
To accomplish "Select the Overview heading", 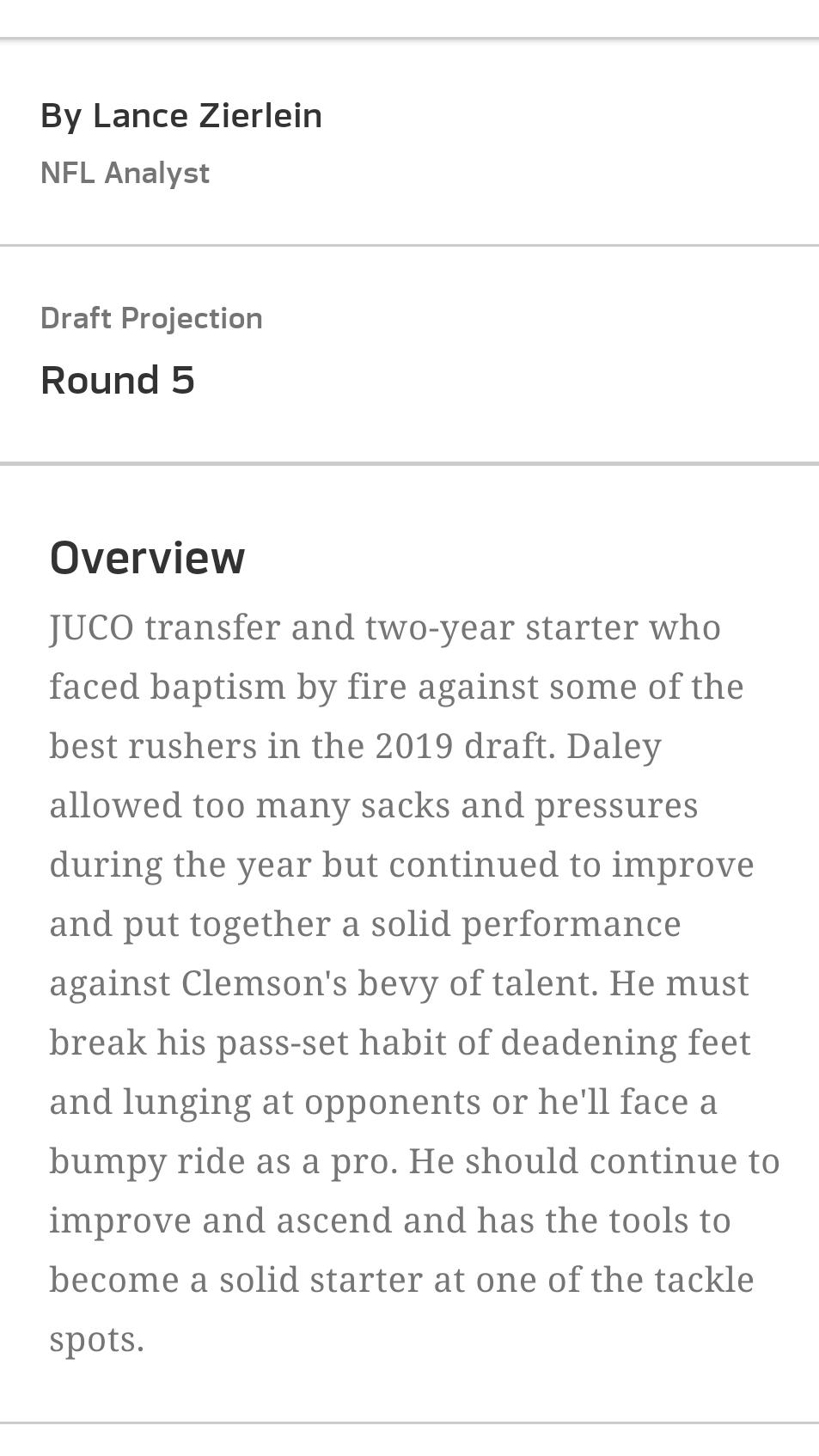I will pyautogui.click(x=147, y=558).
